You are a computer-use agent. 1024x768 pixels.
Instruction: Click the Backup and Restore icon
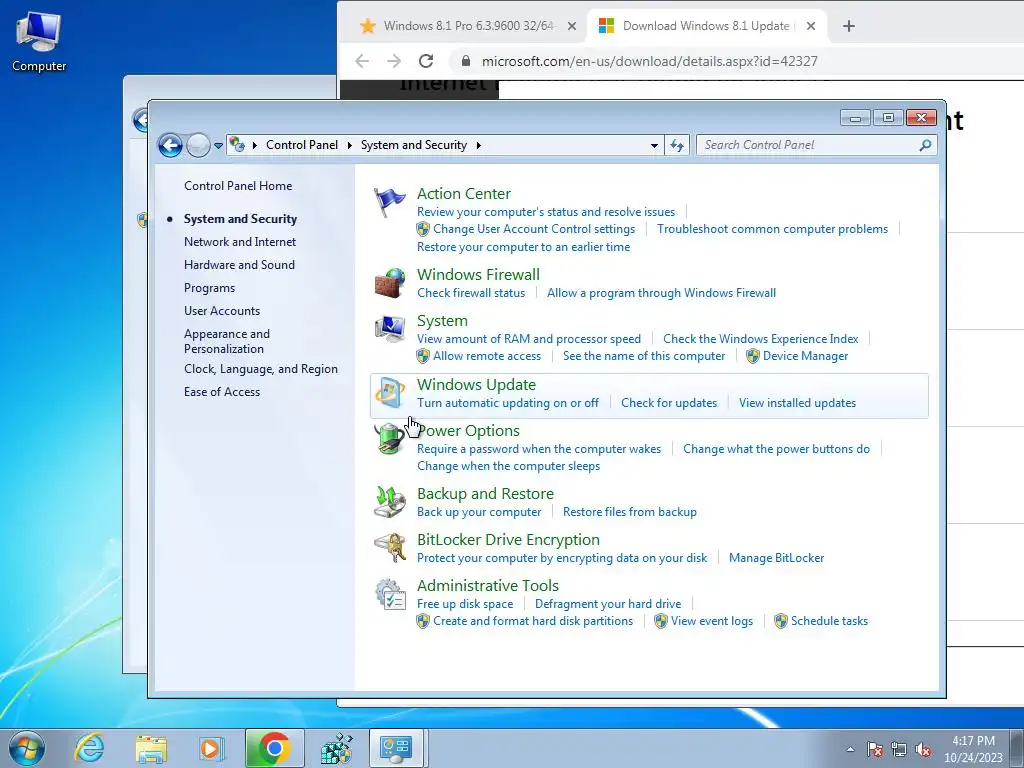point(390,502)
